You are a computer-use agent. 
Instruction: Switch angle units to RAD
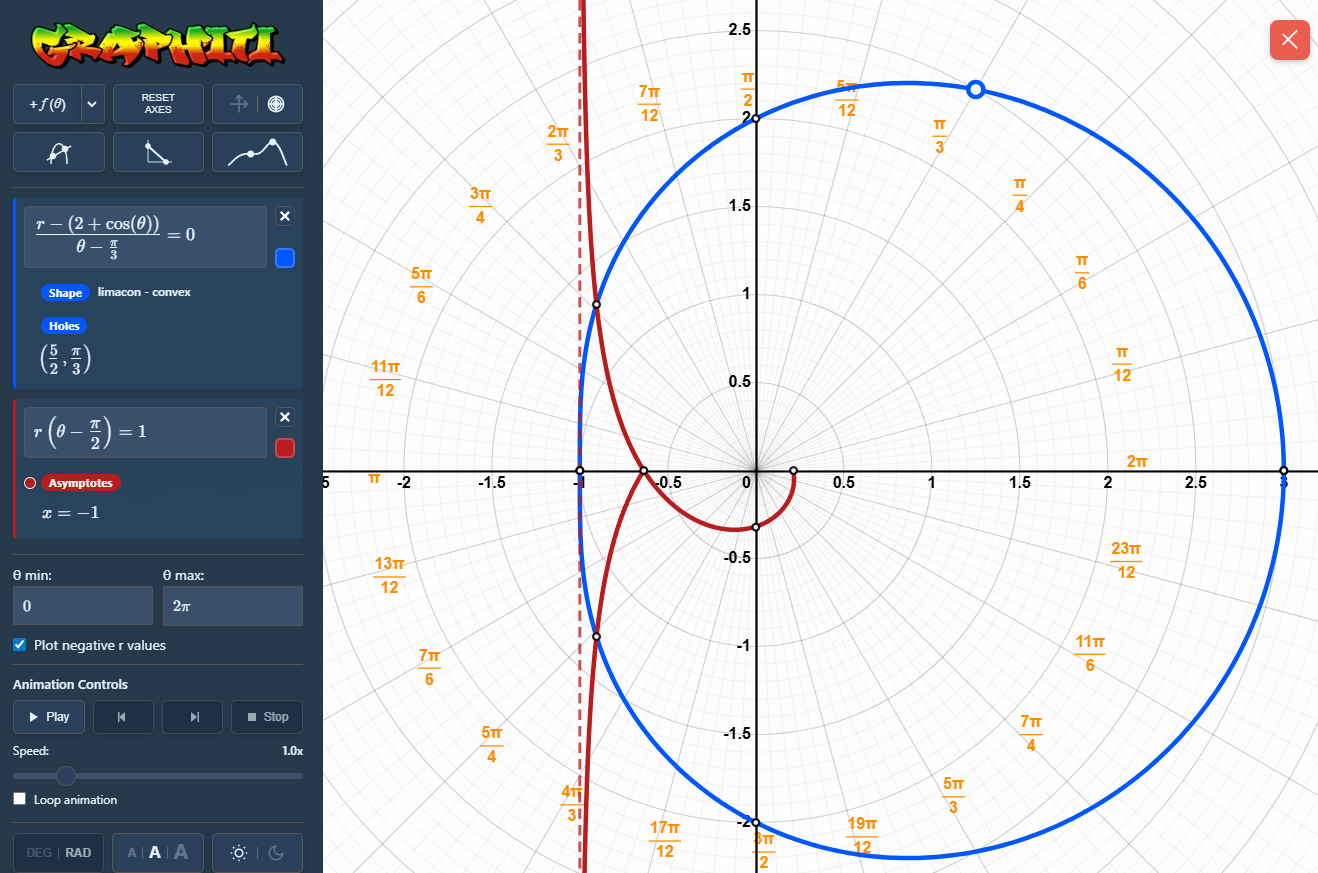[x=78, y=853]
